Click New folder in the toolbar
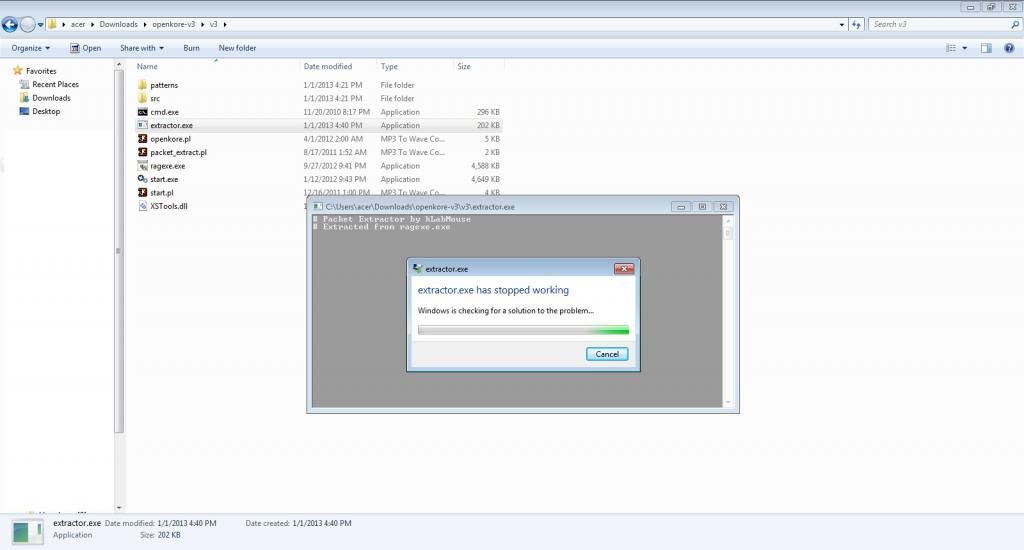This screenshot has width=1024, height=550. click(237, 48)
